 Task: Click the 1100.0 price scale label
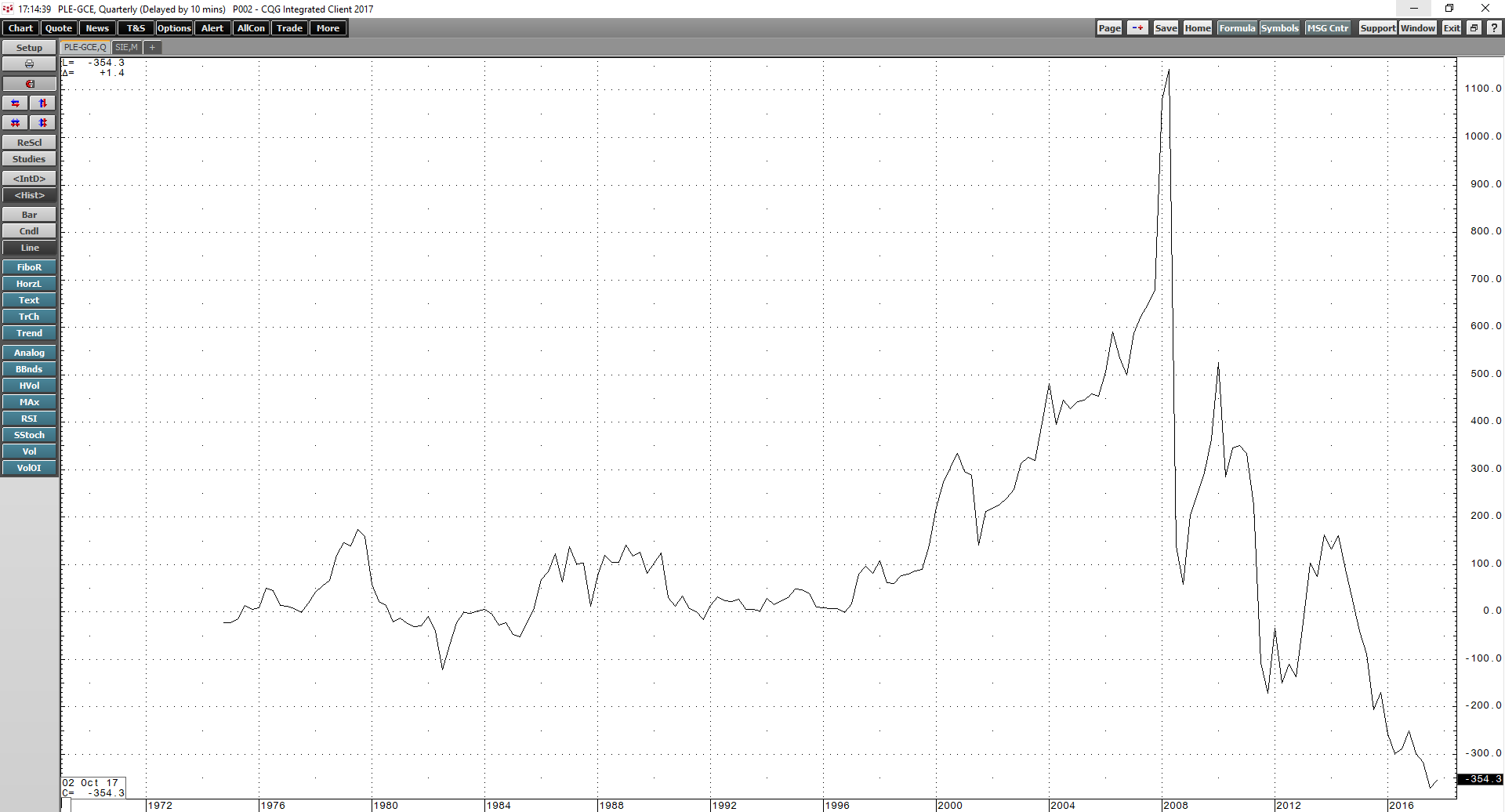click(1482, 89)
